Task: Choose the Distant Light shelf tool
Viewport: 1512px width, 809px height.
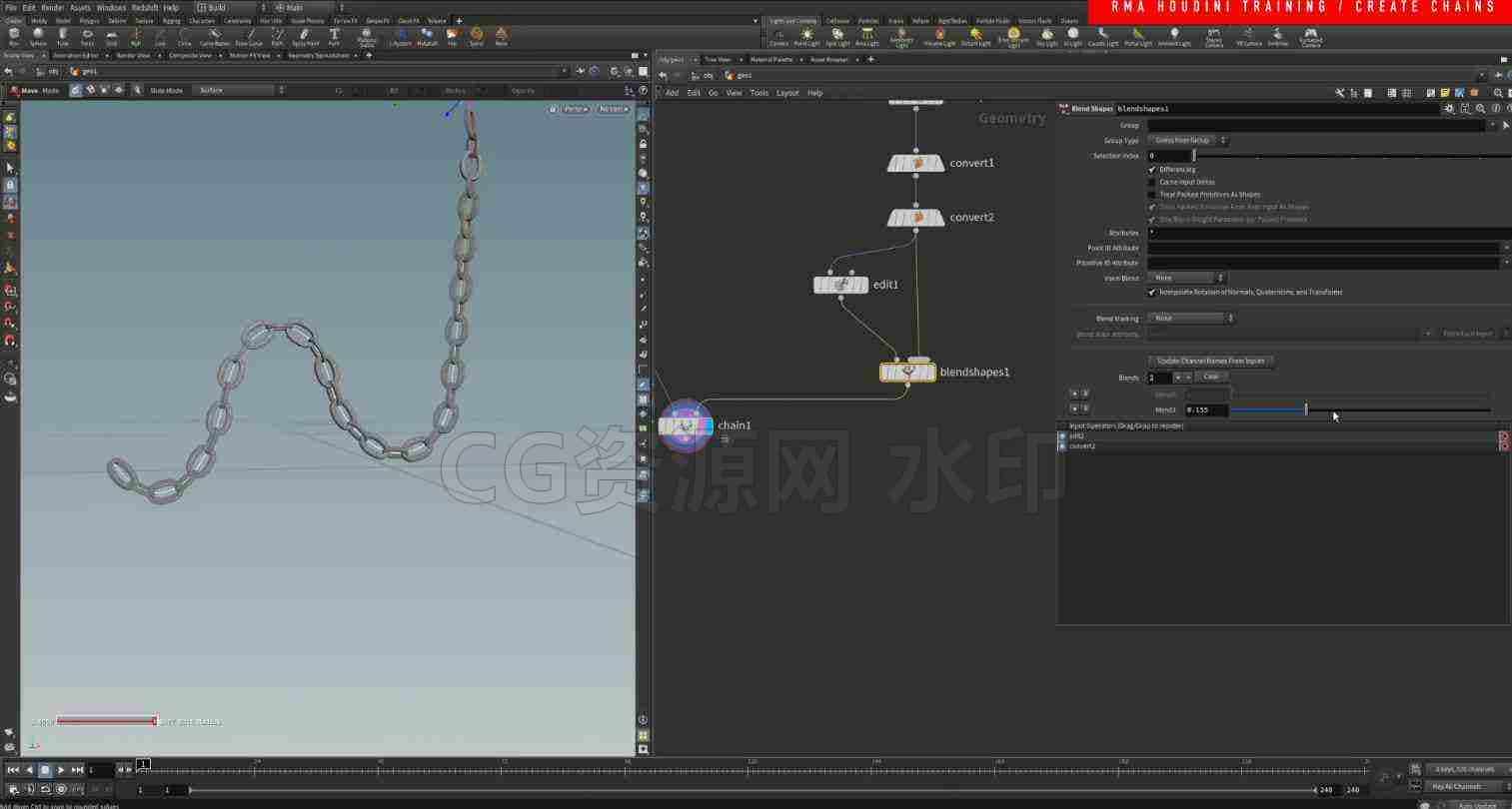Action: [x=975, y=37]
